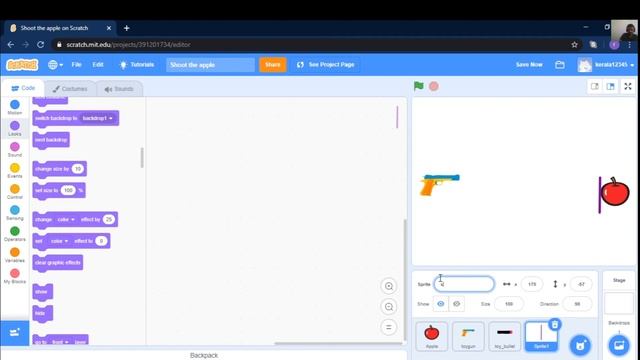Click the x position field
This screenshot has width=640, height=360.
click(x=532, y=284)
